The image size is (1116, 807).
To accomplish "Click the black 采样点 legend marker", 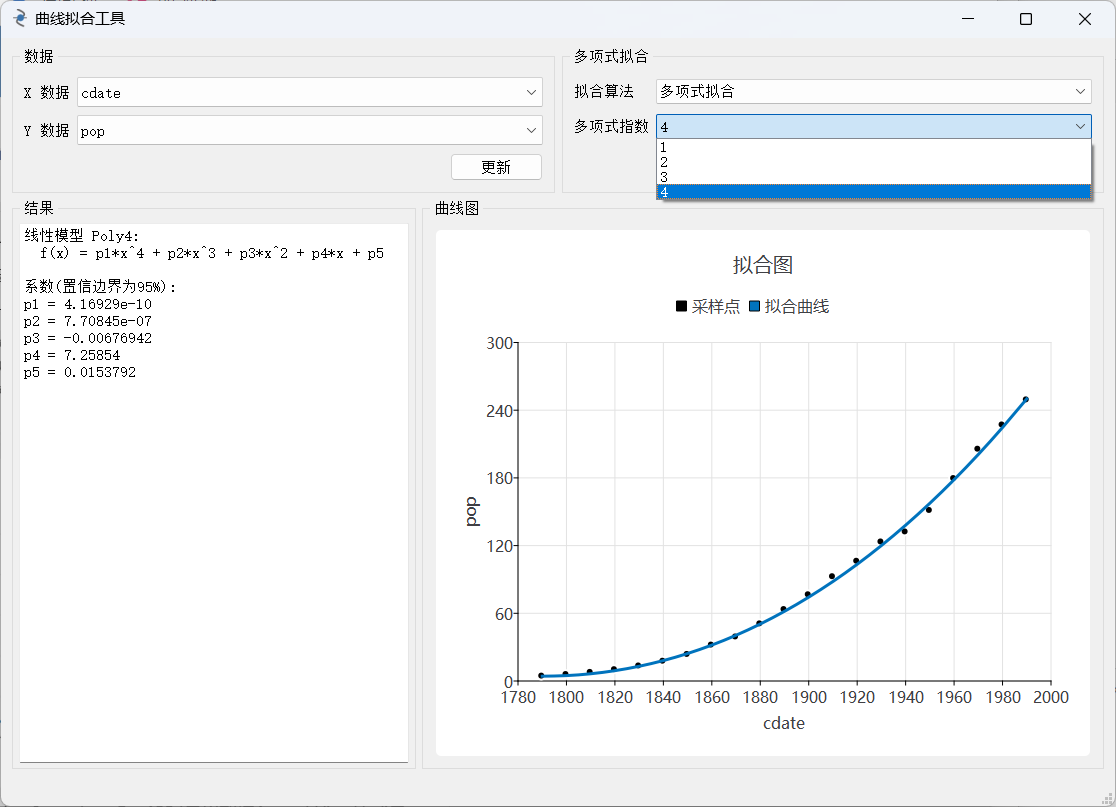I will (682, 307).
